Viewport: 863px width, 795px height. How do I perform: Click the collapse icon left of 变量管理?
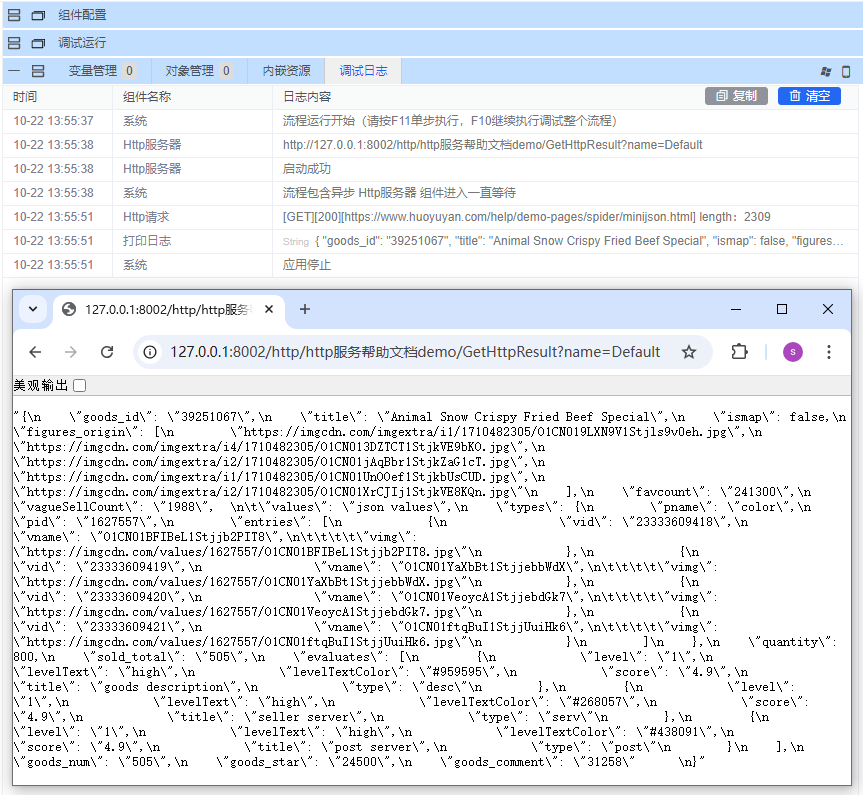(x=13, y=70)
